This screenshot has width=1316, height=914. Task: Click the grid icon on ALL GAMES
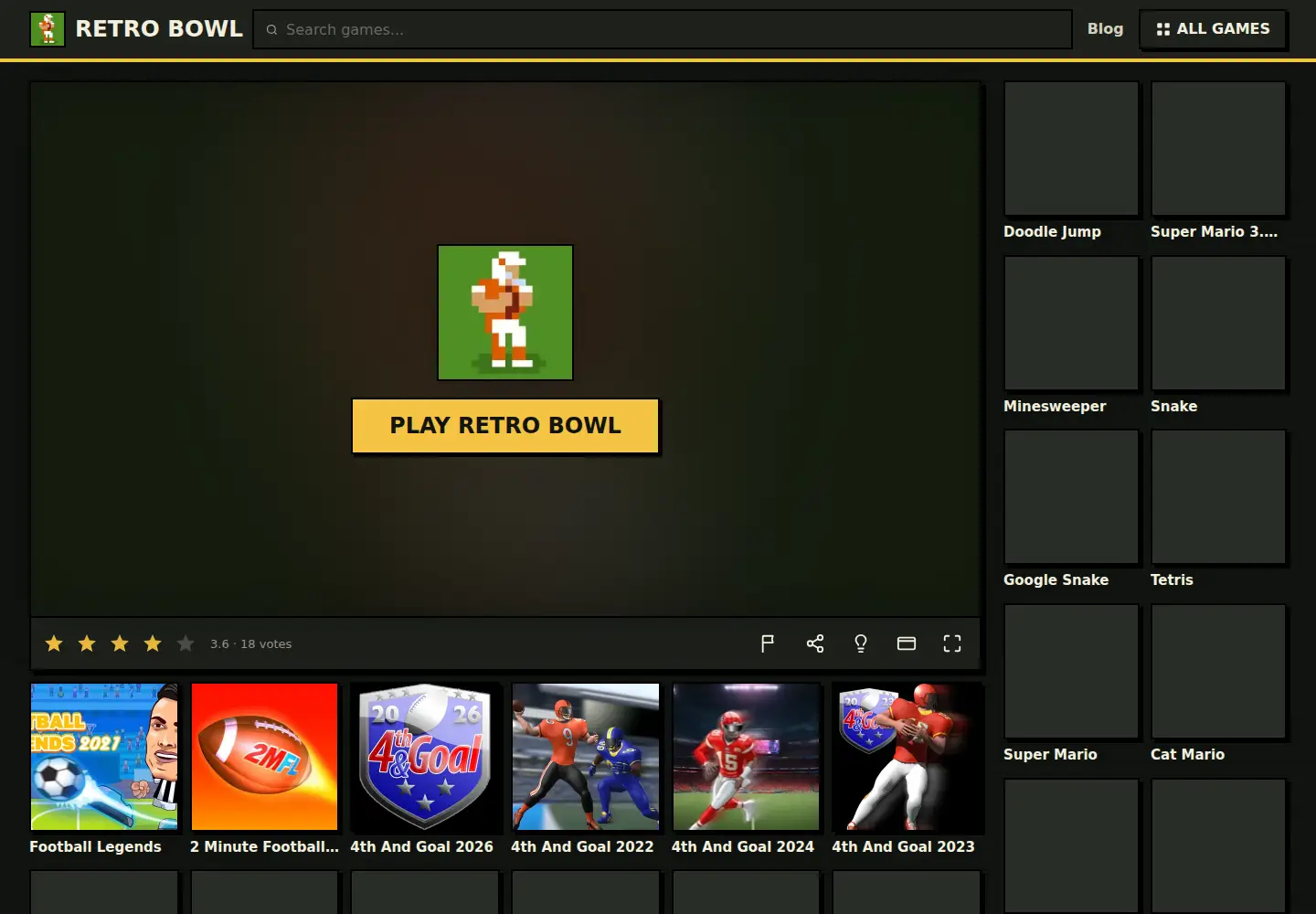pyautogui.click(x=1162, y=29)
